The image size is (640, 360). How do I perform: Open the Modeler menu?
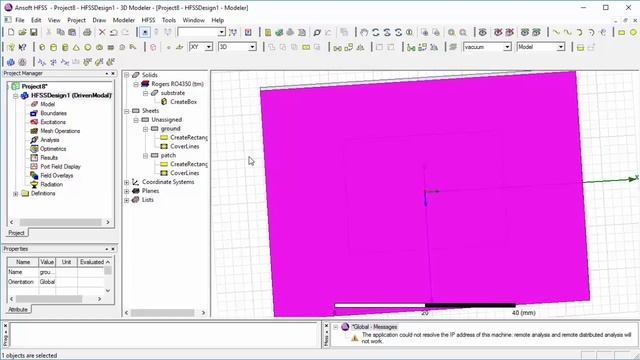(124, 20)
